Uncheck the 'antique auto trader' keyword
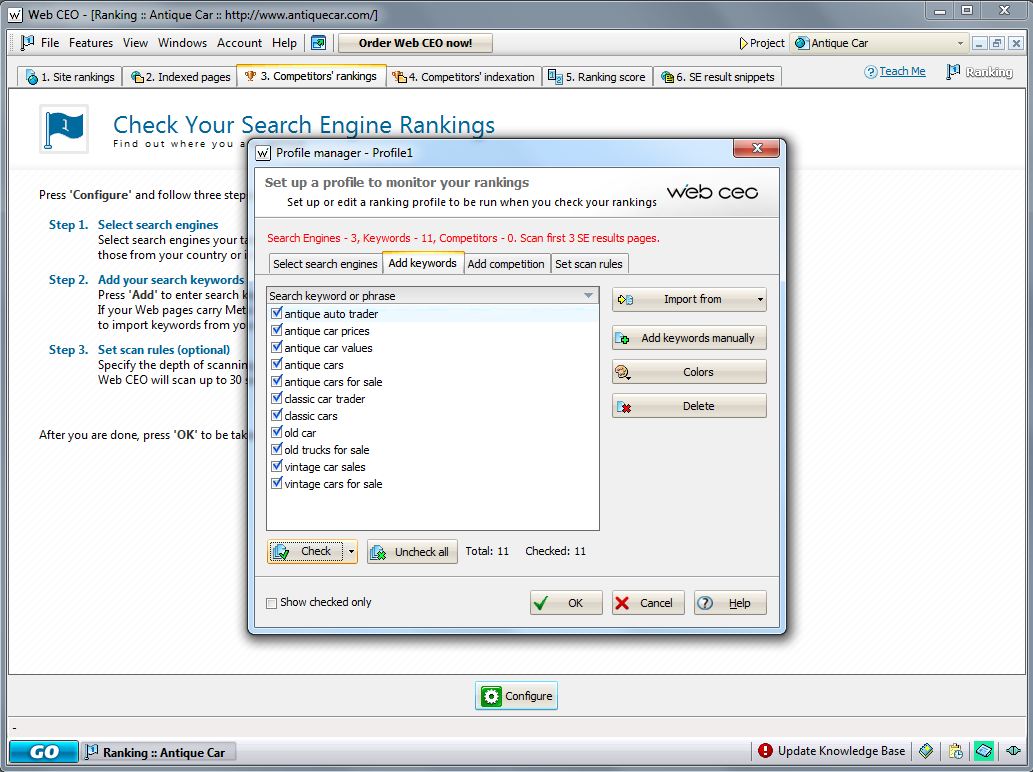 277,314
